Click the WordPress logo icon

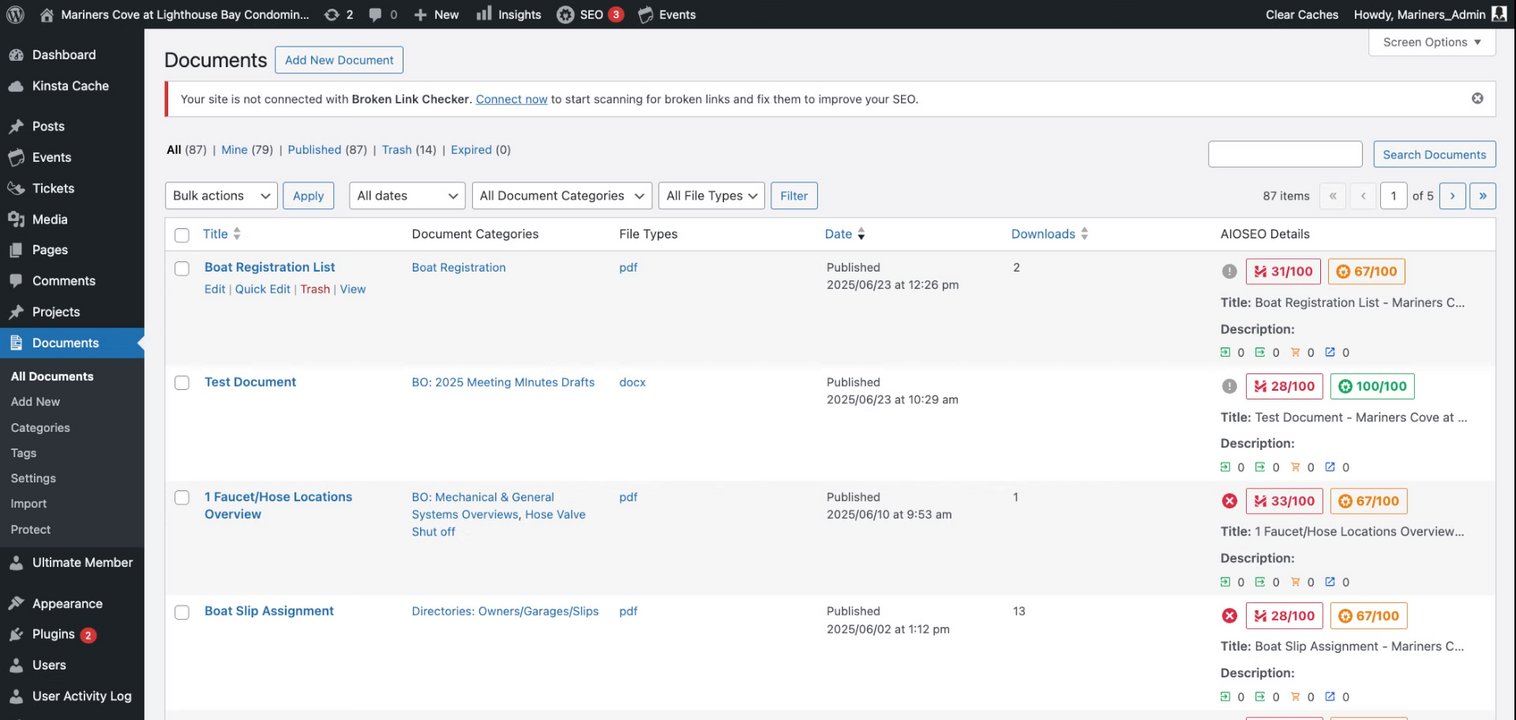(x=15, y=14)
